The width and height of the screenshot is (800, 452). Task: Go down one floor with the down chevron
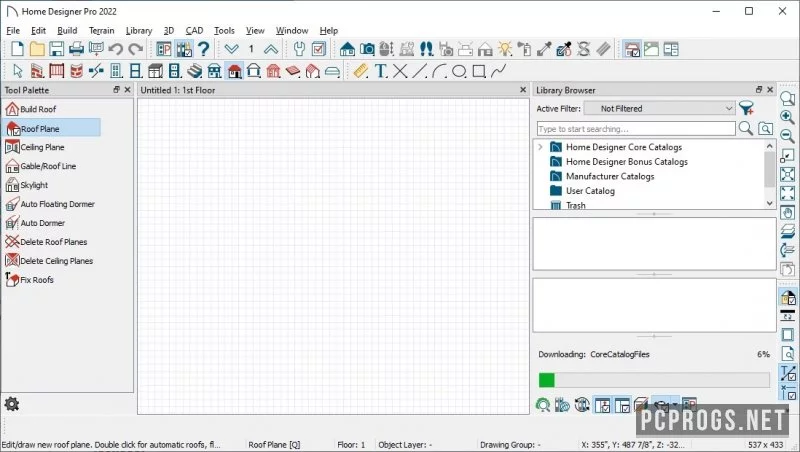(231, 49)
